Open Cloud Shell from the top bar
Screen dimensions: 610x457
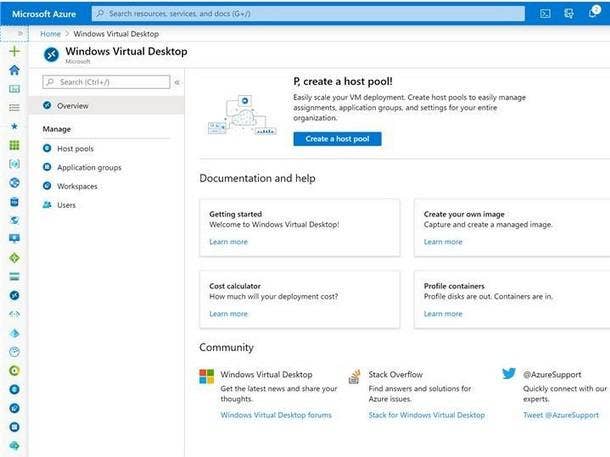pyautogui.click(x=545, y=14)
